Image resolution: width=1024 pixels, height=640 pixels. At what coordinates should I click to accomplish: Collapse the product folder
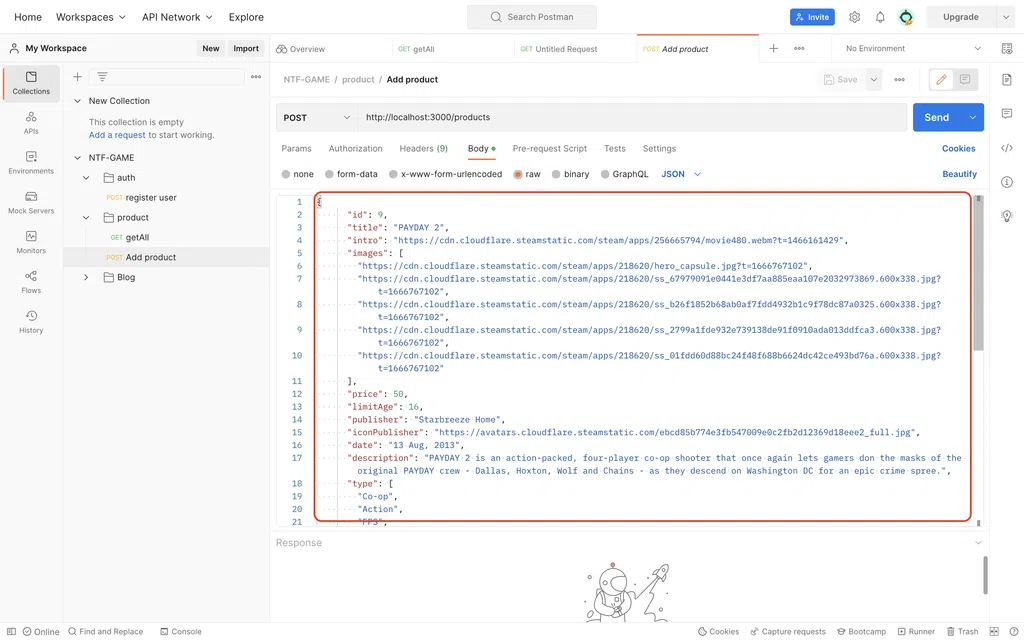click(86, 217)
